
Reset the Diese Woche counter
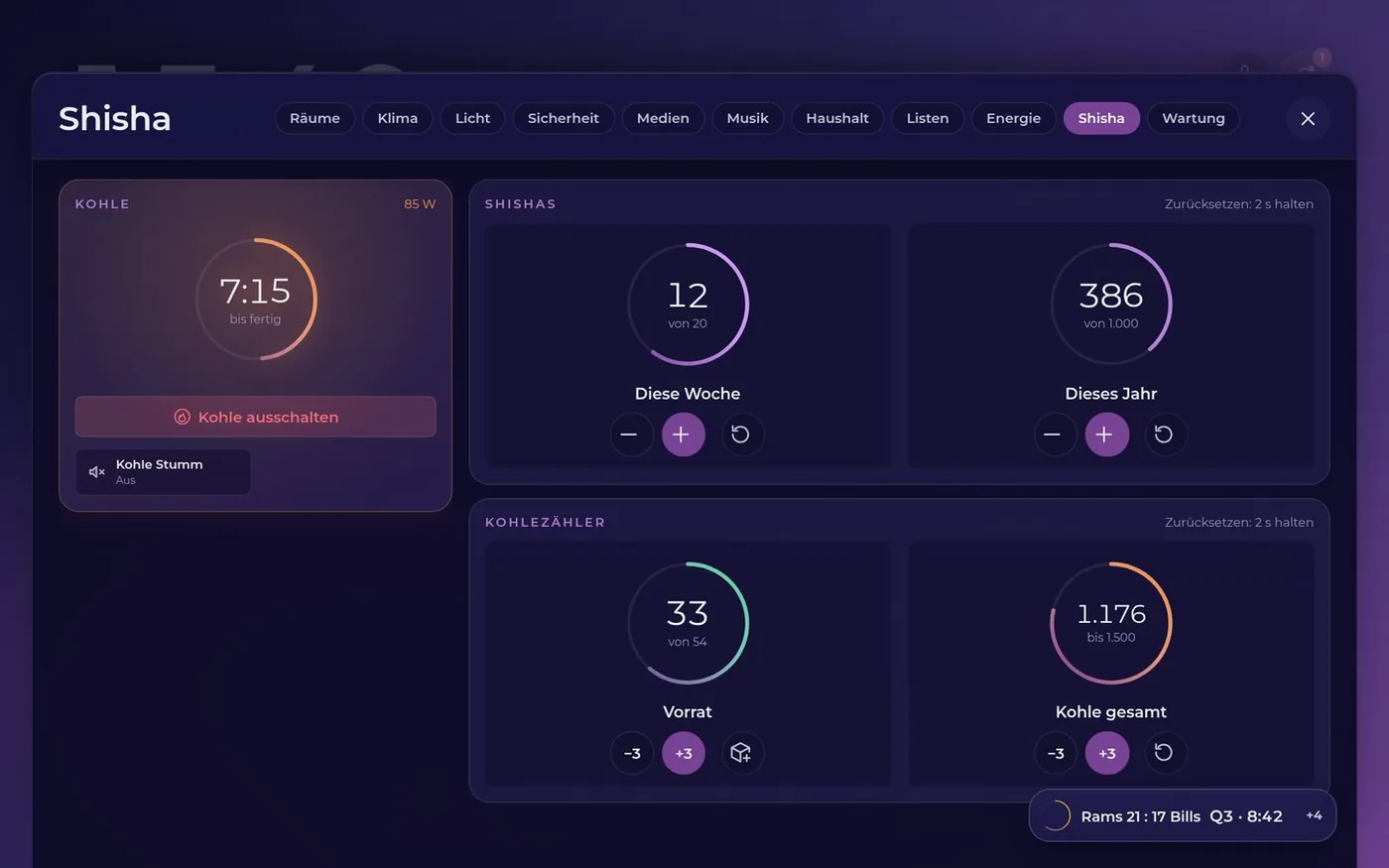coord(741,434)
